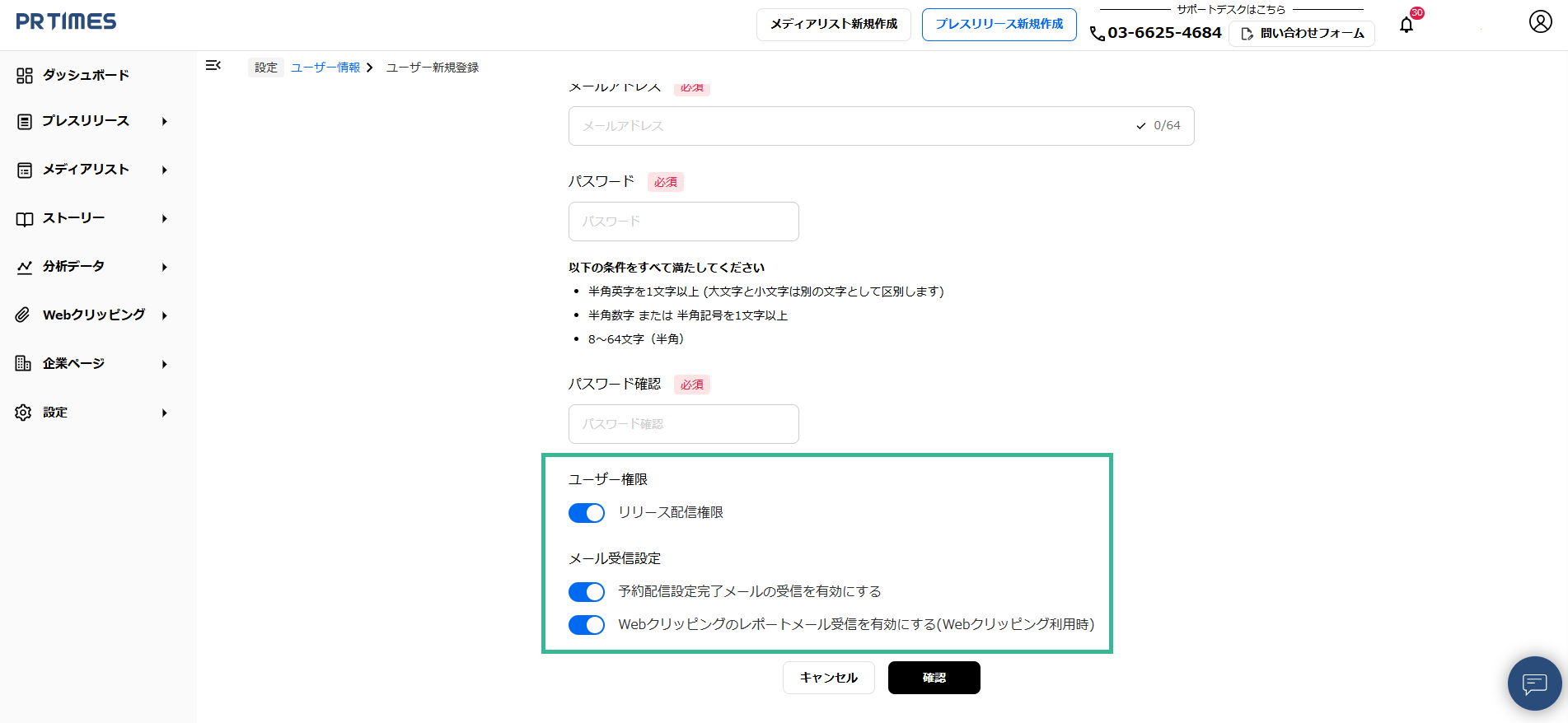Click the サポートデスクはこちら text

[1231, 10]
